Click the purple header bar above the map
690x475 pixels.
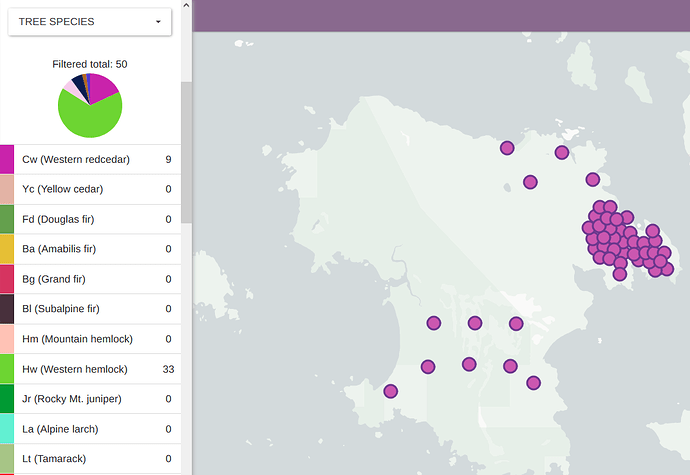coord(440,15)
